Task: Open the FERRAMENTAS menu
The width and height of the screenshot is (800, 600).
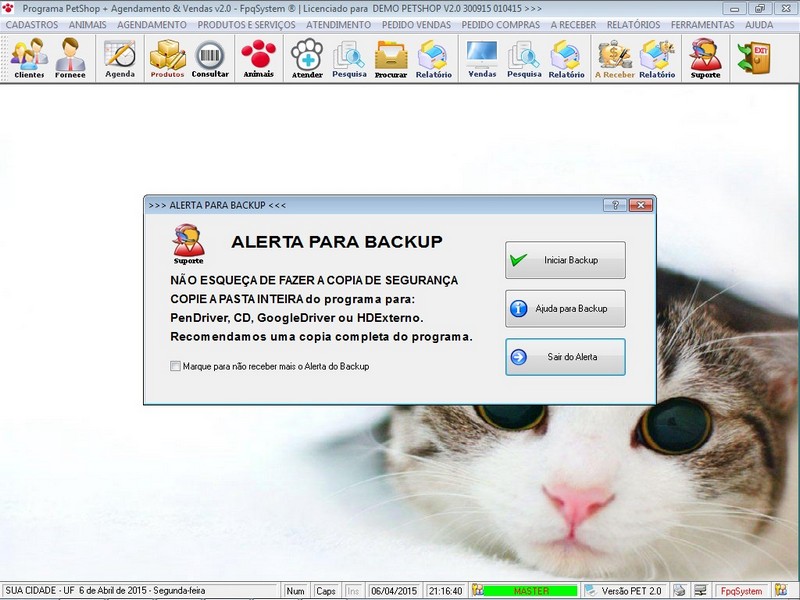Action: pos(703,24)
